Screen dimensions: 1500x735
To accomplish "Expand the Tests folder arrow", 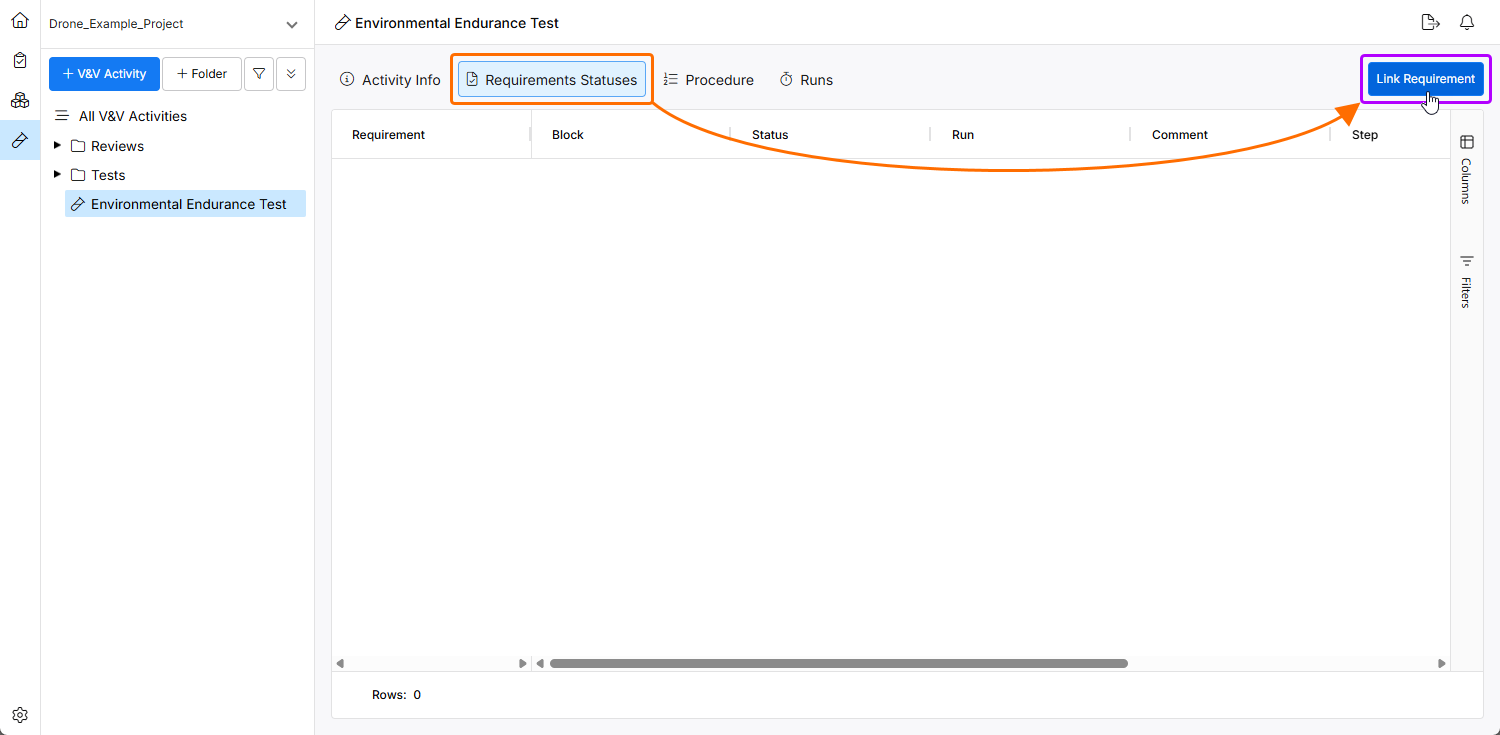I will pos(57,175).
